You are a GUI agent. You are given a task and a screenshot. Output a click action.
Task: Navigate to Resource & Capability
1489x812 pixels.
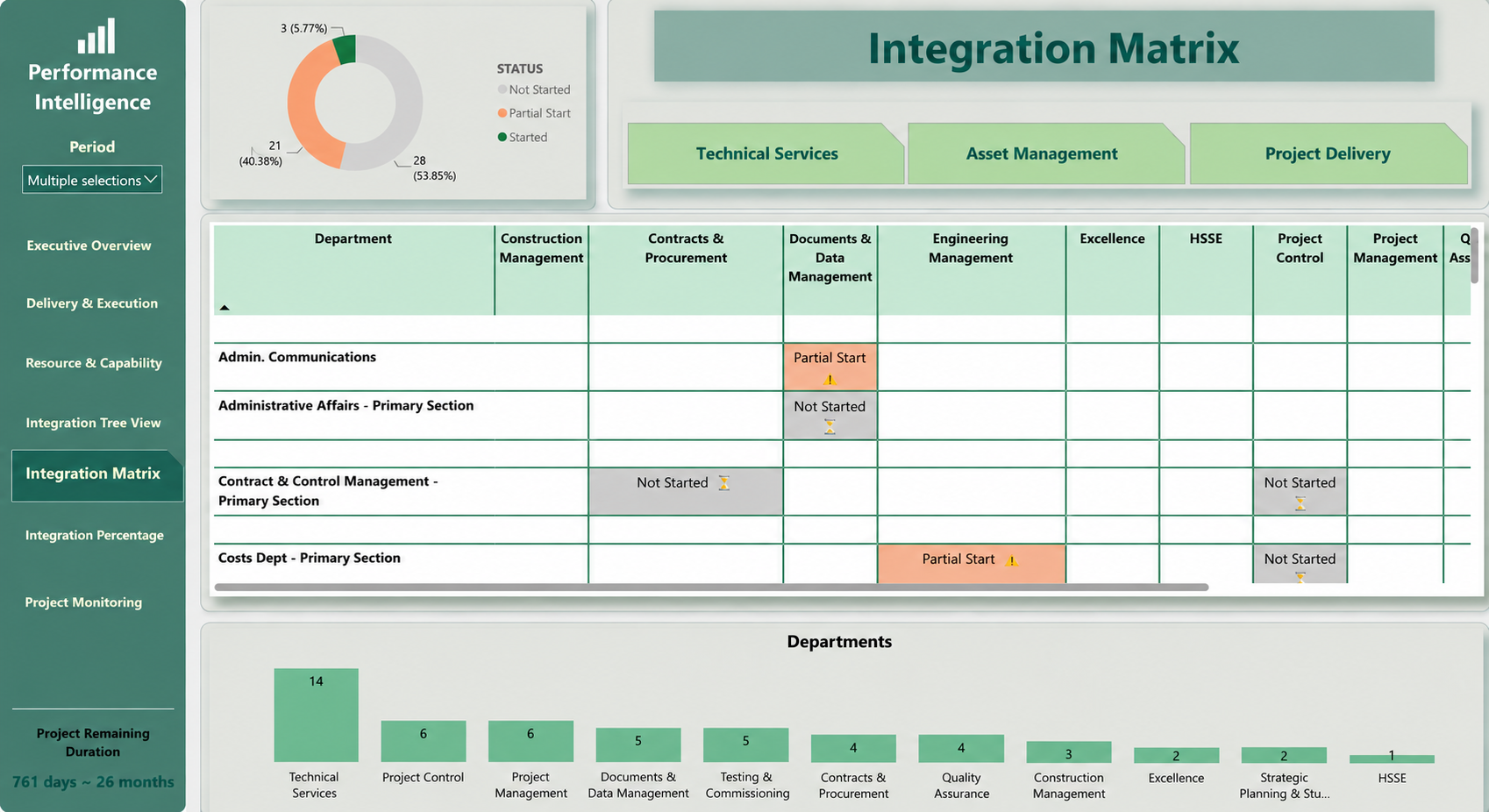click(x=94, y=363)
